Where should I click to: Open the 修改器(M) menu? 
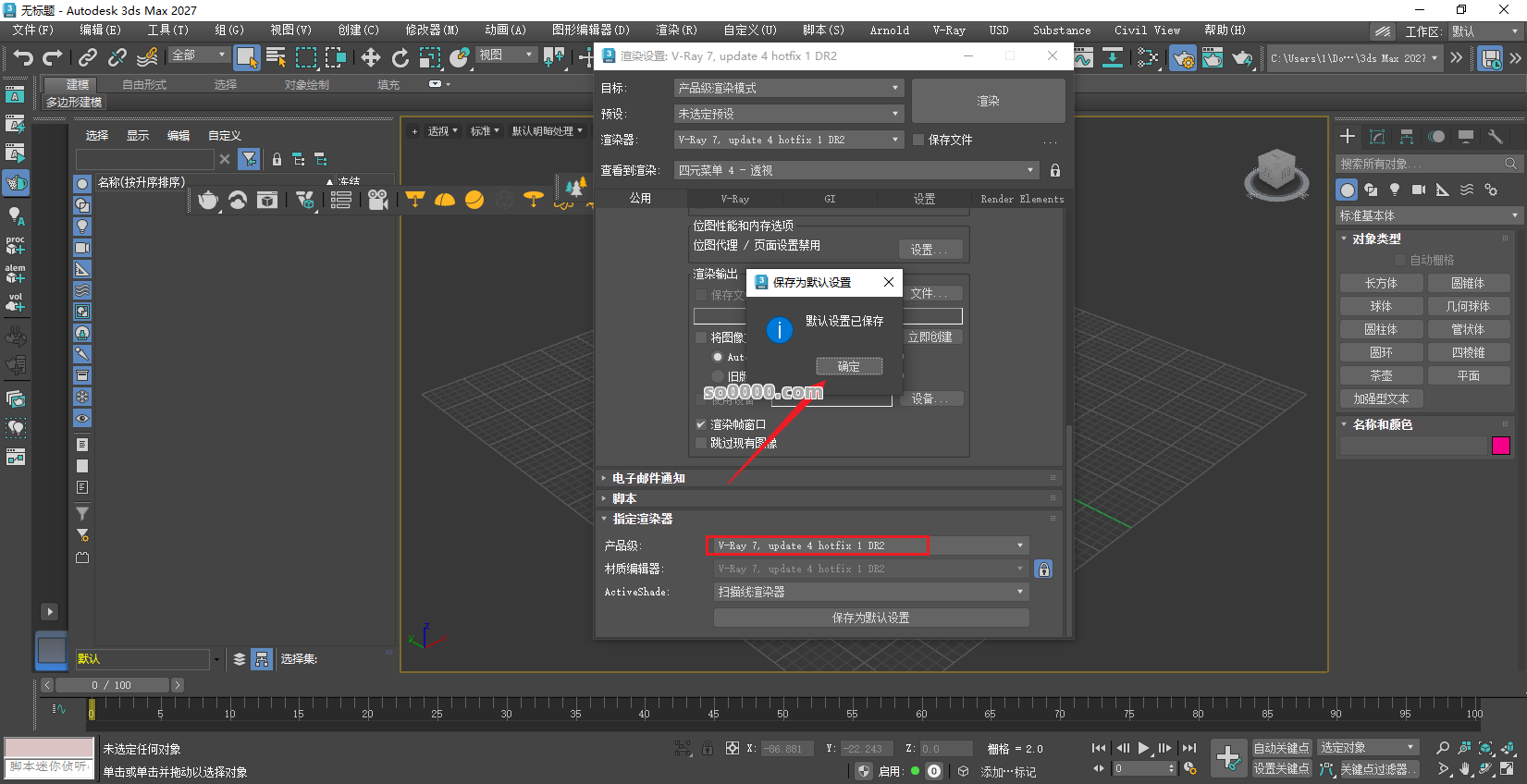click(432, 31)
